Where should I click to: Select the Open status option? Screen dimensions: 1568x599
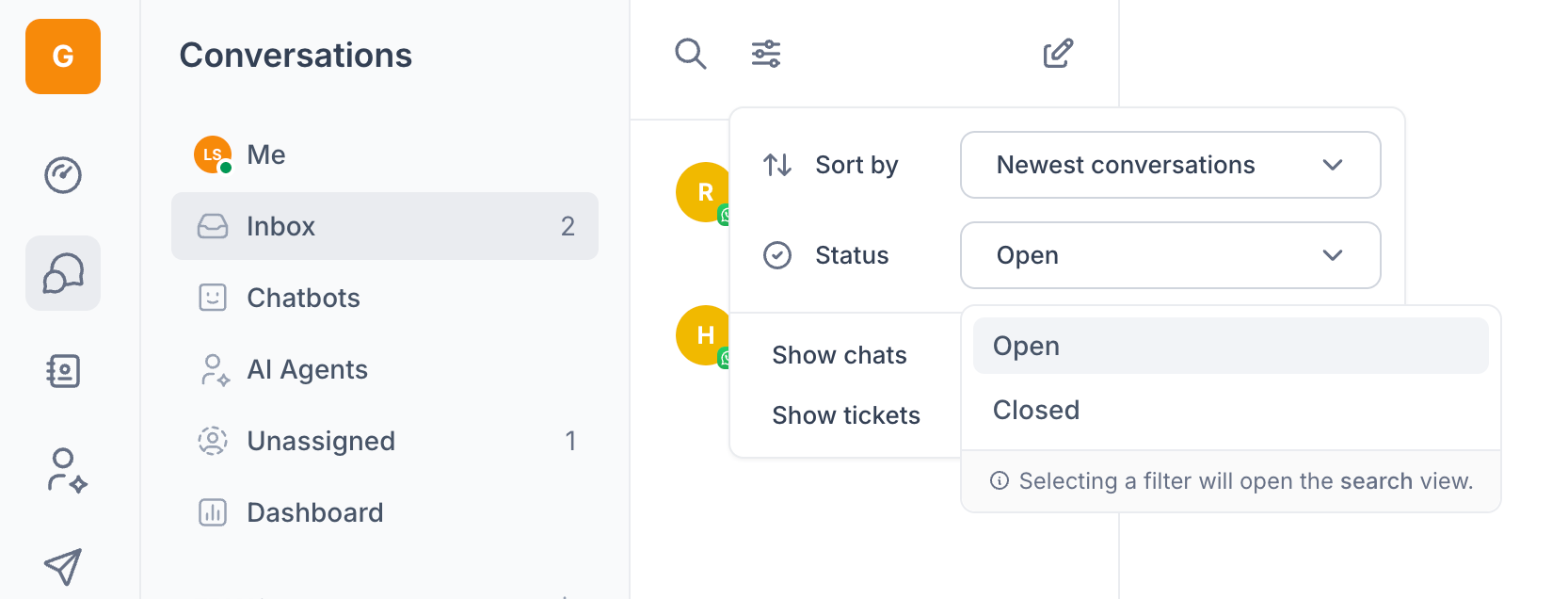pyautogui.click(x=1230, y=346)
